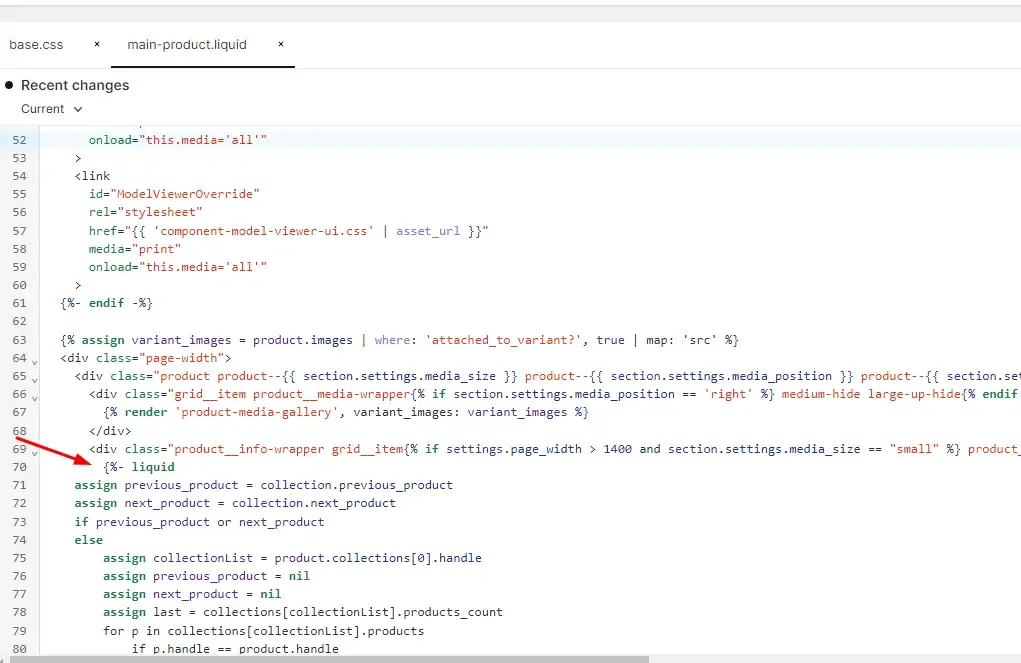Viewport: 1021px width, 663px height.
Task: Click 'assign next_product = nil' on line 77
Action: tap(192, 594)
